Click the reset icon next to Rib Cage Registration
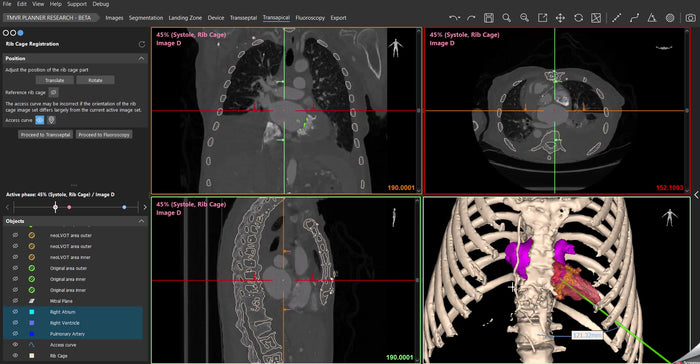Viewport: 700px width, 364px height. [x=142, y=44]
